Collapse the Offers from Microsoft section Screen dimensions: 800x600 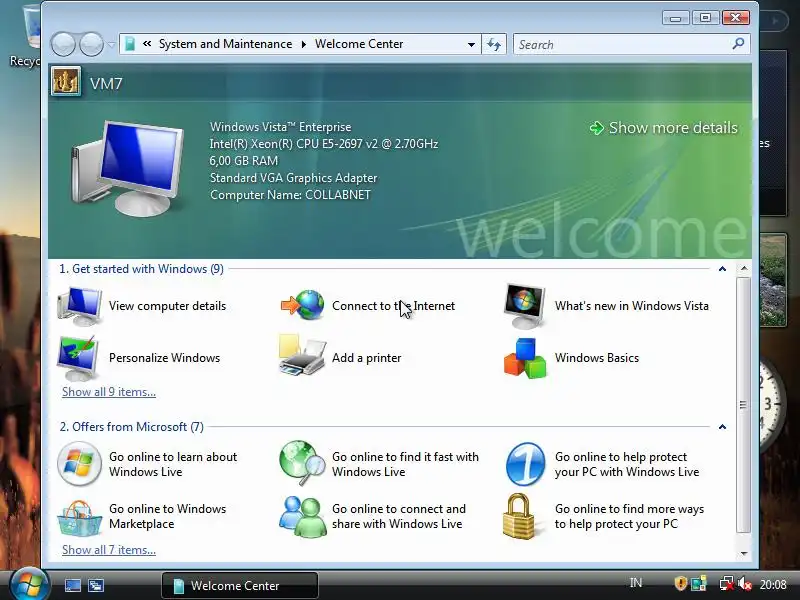(722, 427)
